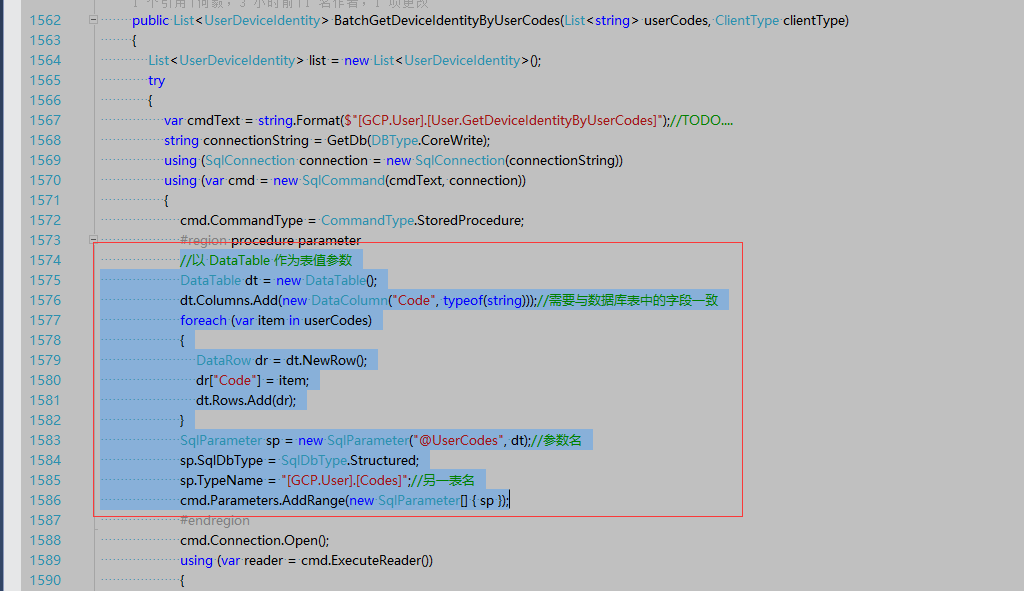
Task: Click sp.SqlDbType on line 1584
Action: click(x=221, y=460)
